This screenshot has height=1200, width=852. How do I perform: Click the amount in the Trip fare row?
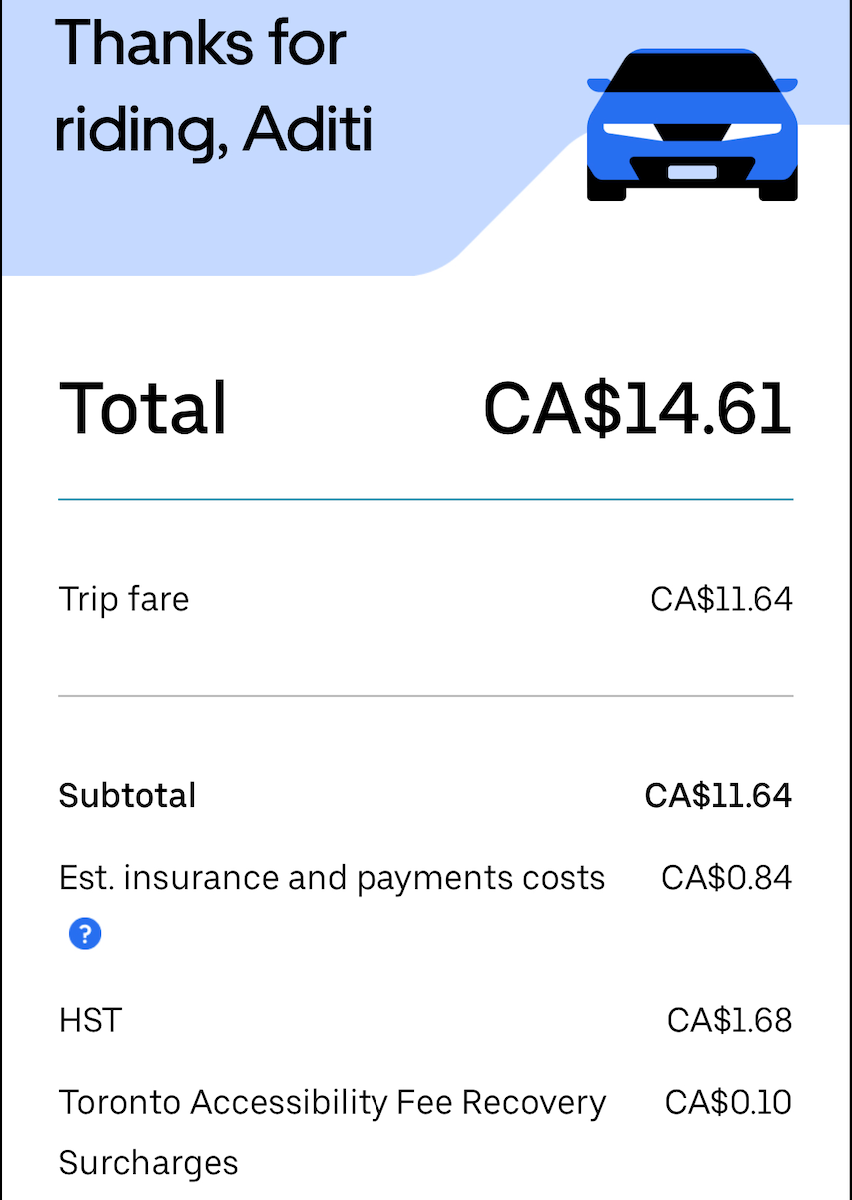[x=721, y=599]
